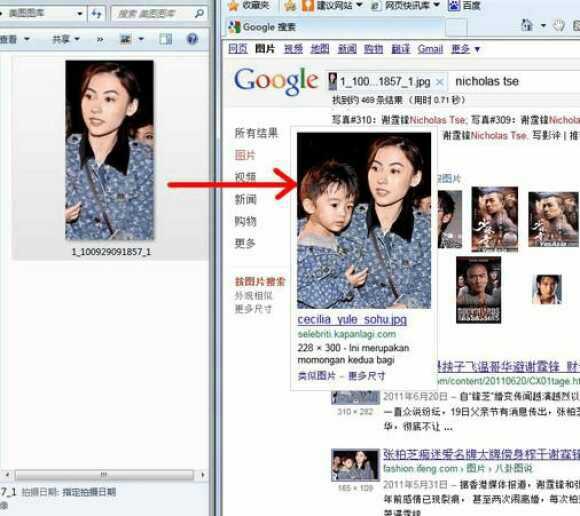Click the small portrait thumbnail at far right

pyautogui.click(x=547, y=289)
